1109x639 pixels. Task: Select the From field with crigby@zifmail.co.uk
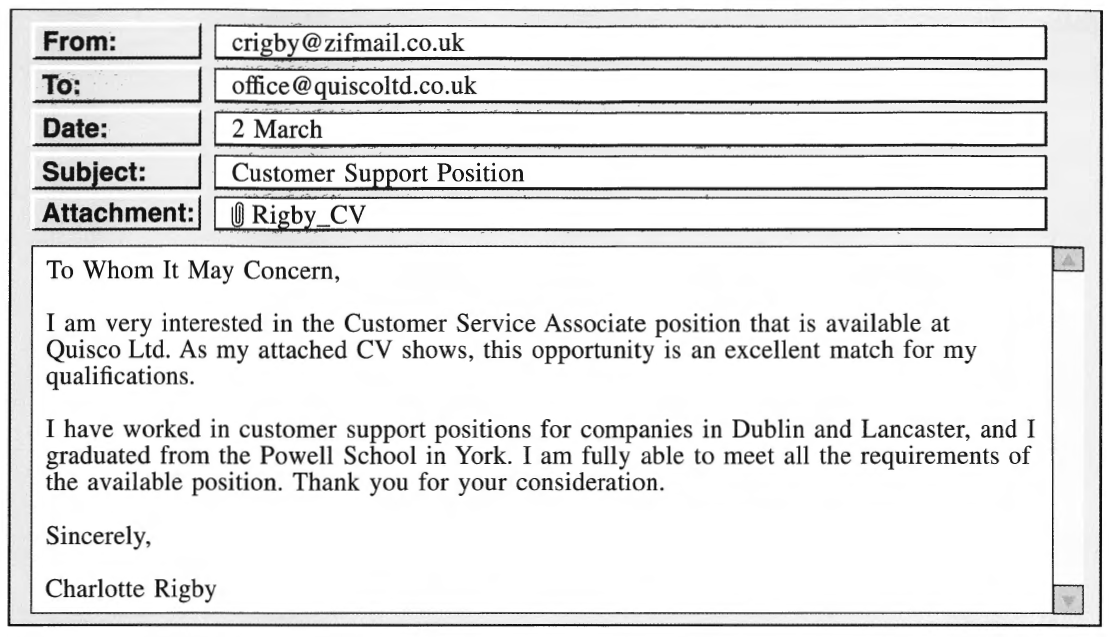point(630,42)
